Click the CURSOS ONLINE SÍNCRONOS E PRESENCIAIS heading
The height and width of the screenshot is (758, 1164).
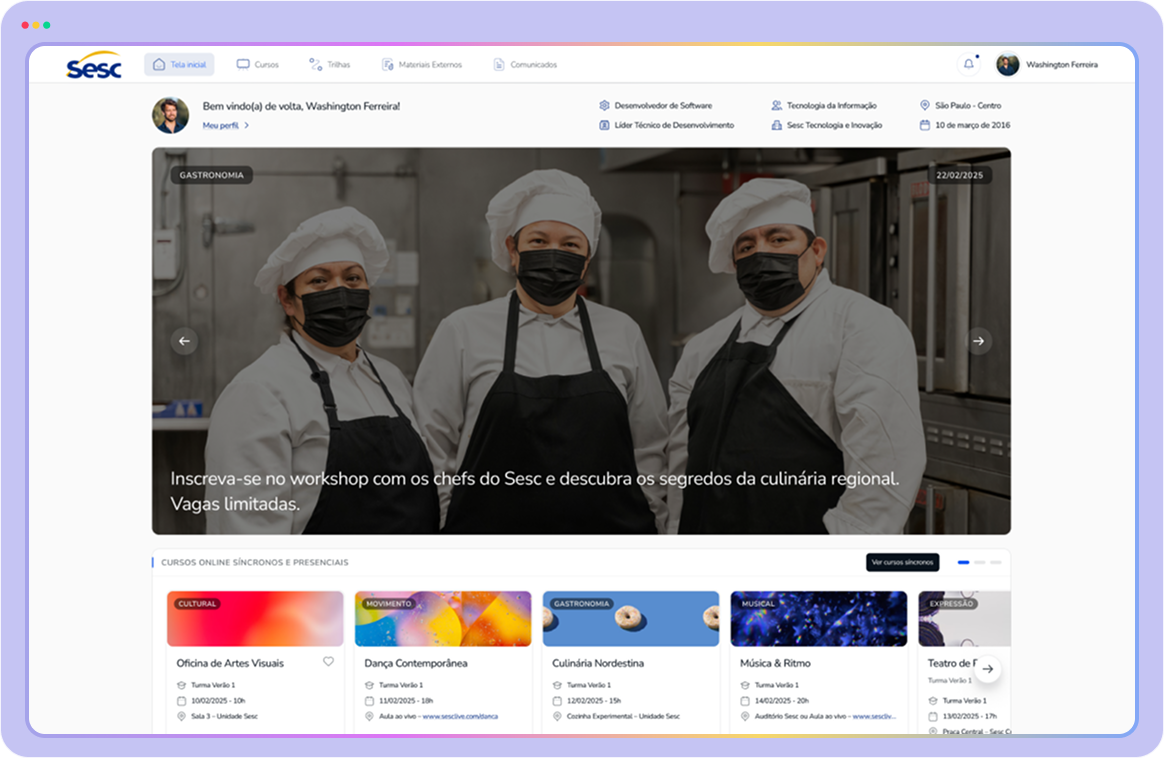coord(255,562)
